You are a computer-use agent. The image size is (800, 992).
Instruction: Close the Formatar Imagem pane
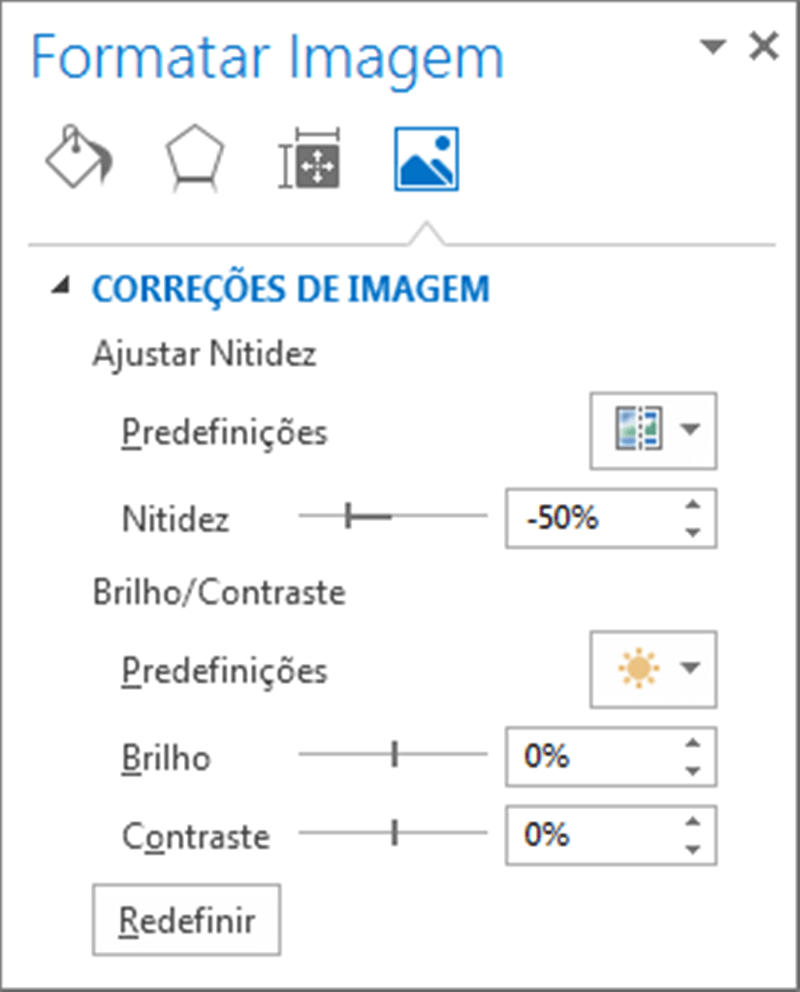tap(763, 47)
